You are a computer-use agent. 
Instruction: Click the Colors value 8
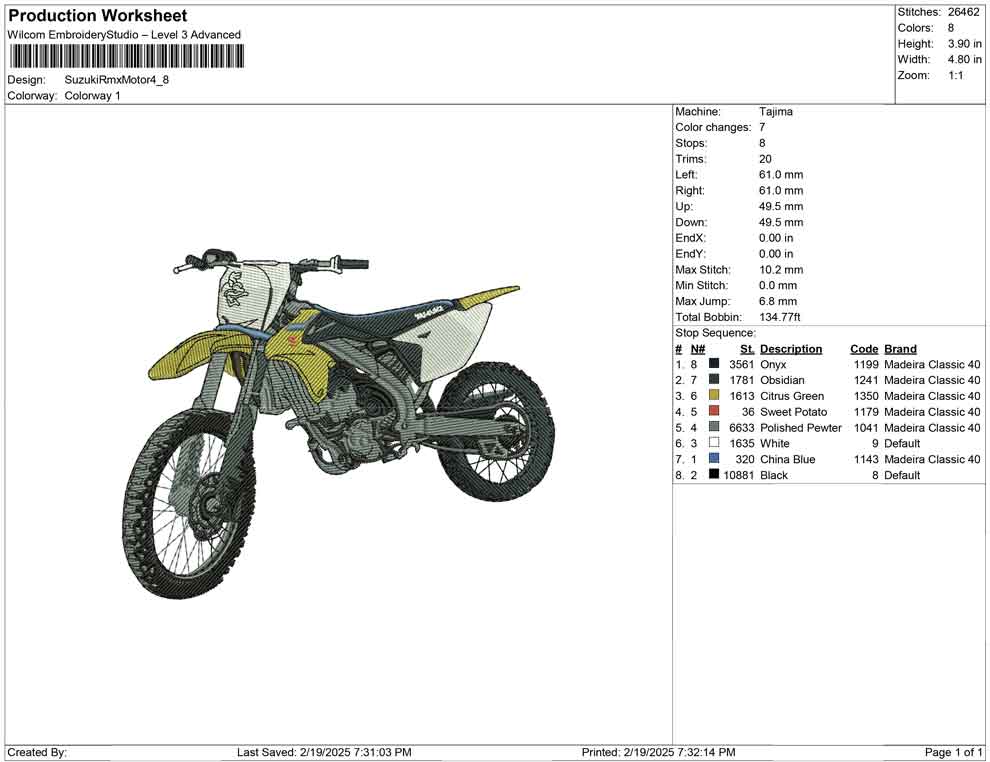(951, 28)
